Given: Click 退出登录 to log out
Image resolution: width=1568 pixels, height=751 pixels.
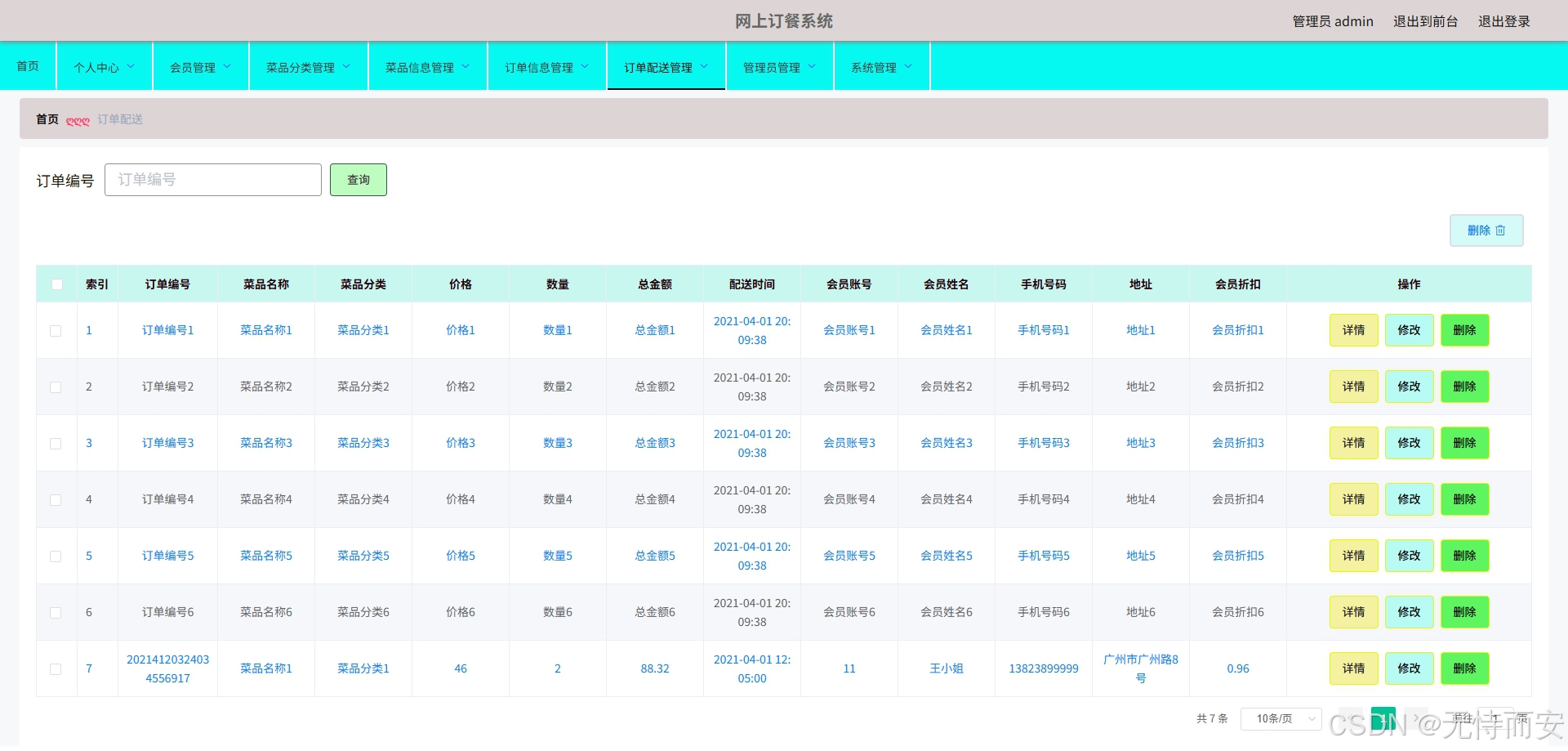Looking at the screenshot, I should 1503,21.
